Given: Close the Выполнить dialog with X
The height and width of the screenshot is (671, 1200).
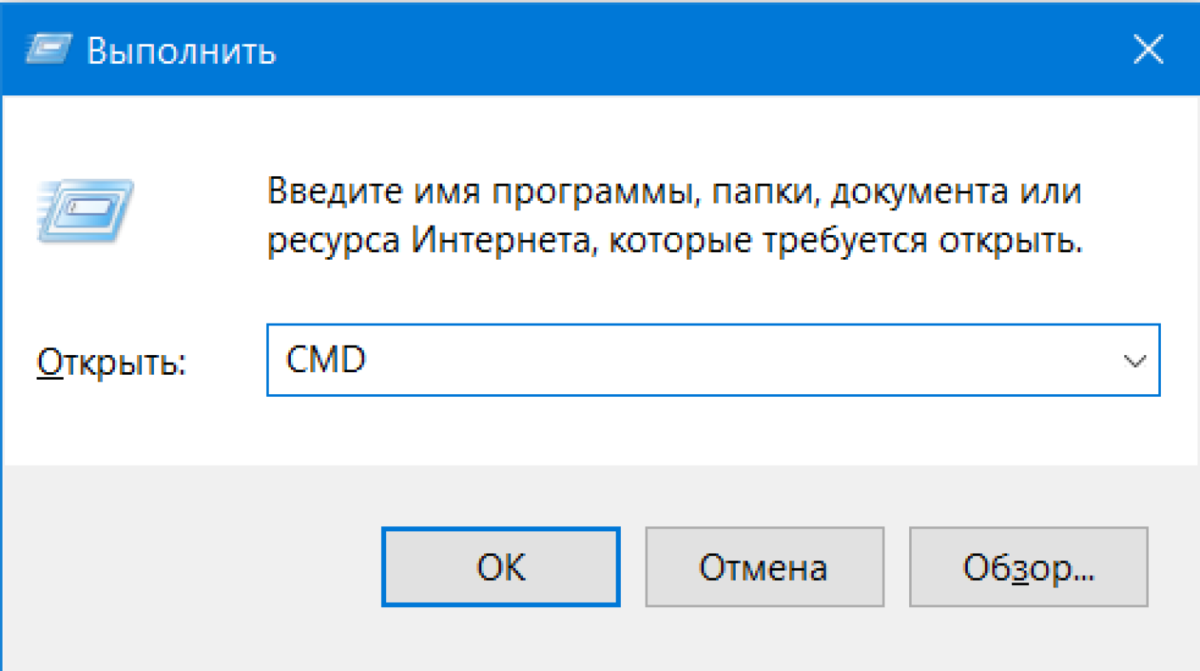Looking at the screenshot, I should [x=1147, y=49].
